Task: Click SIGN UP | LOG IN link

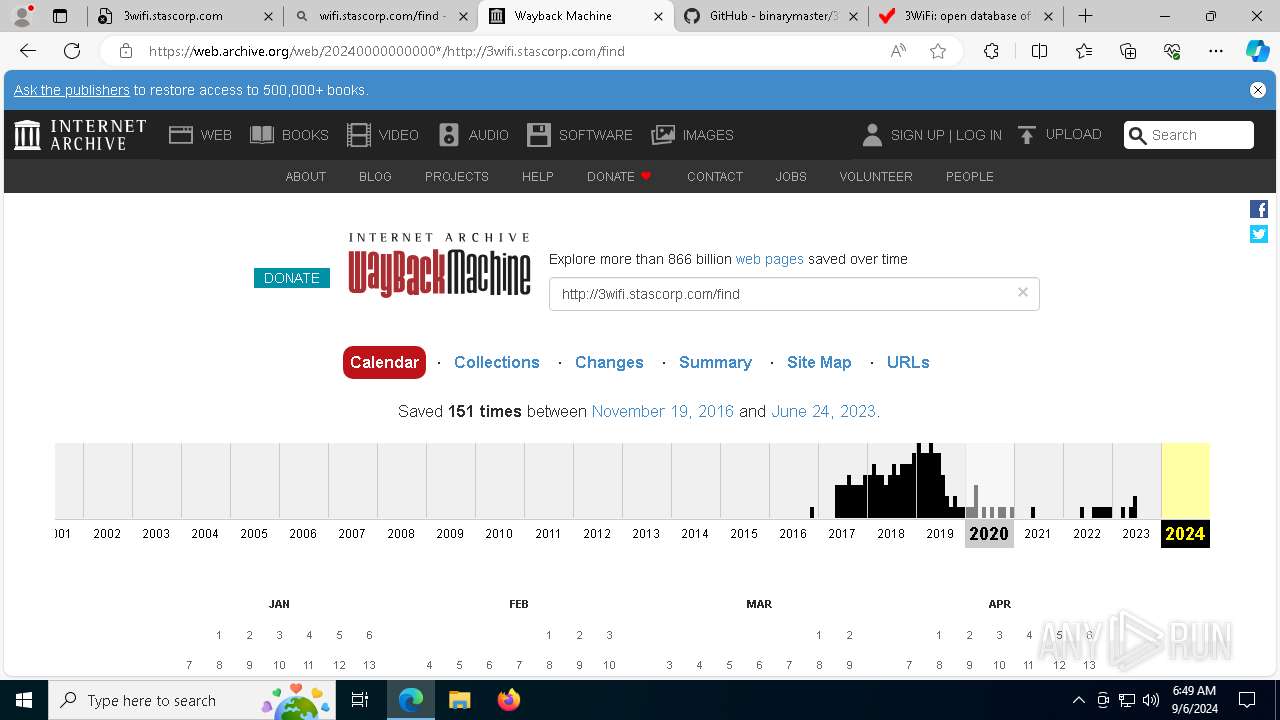Action: pos(946,135)
